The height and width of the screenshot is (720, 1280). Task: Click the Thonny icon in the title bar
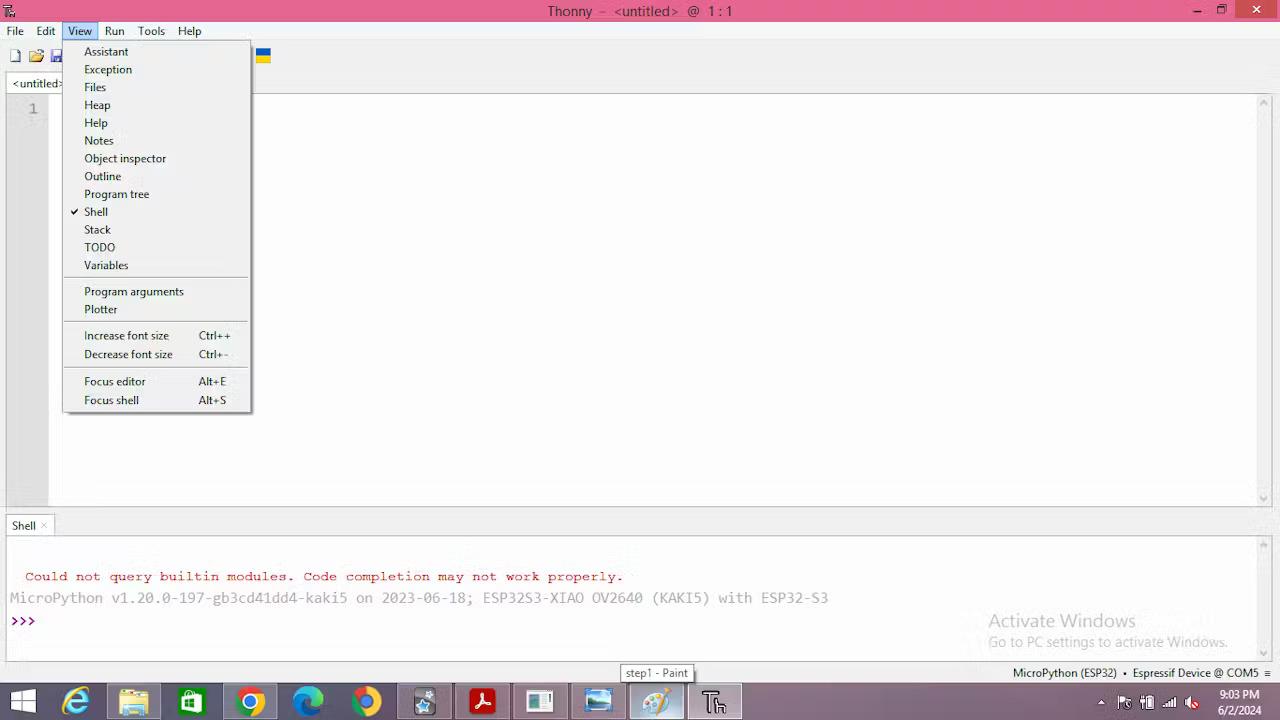point(9,11)
